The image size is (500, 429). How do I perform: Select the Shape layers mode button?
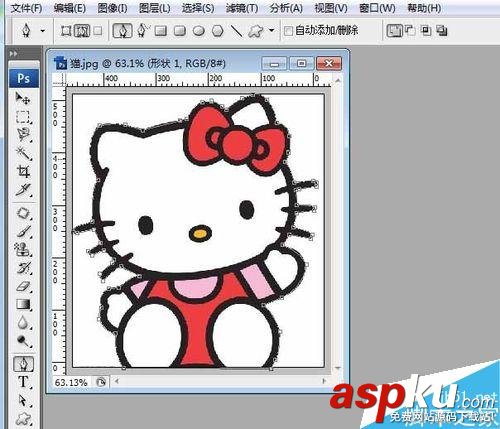coord(66,31)
